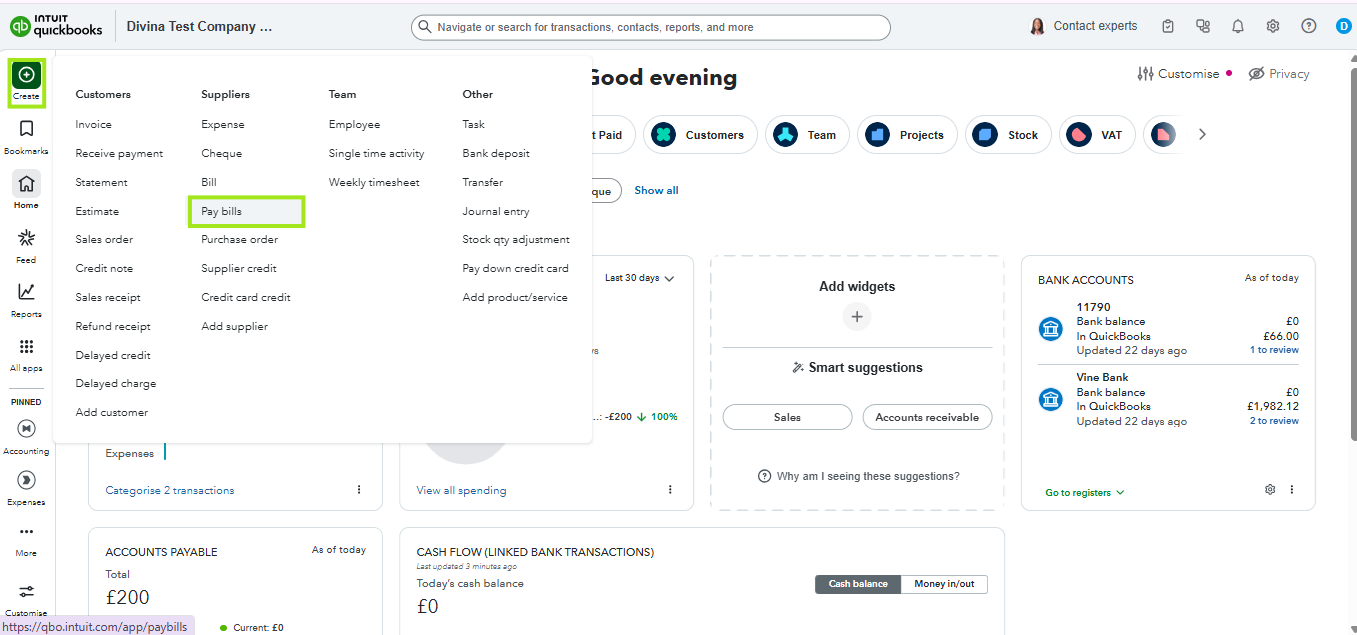Viewport: 1357px width, 635px height.
Task: Switch cash flow to Money in/out
Action: point(944,584)
